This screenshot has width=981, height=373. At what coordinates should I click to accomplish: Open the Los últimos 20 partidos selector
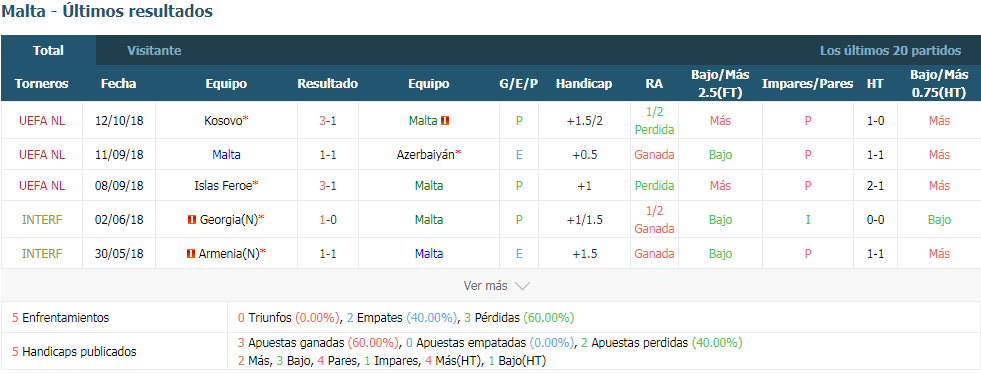click(x=890, y=51)
